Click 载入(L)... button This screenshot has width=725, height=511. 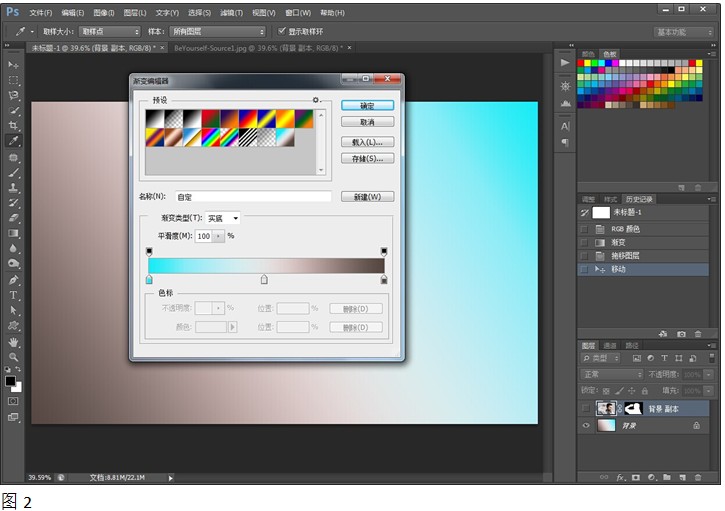(368, 142)
